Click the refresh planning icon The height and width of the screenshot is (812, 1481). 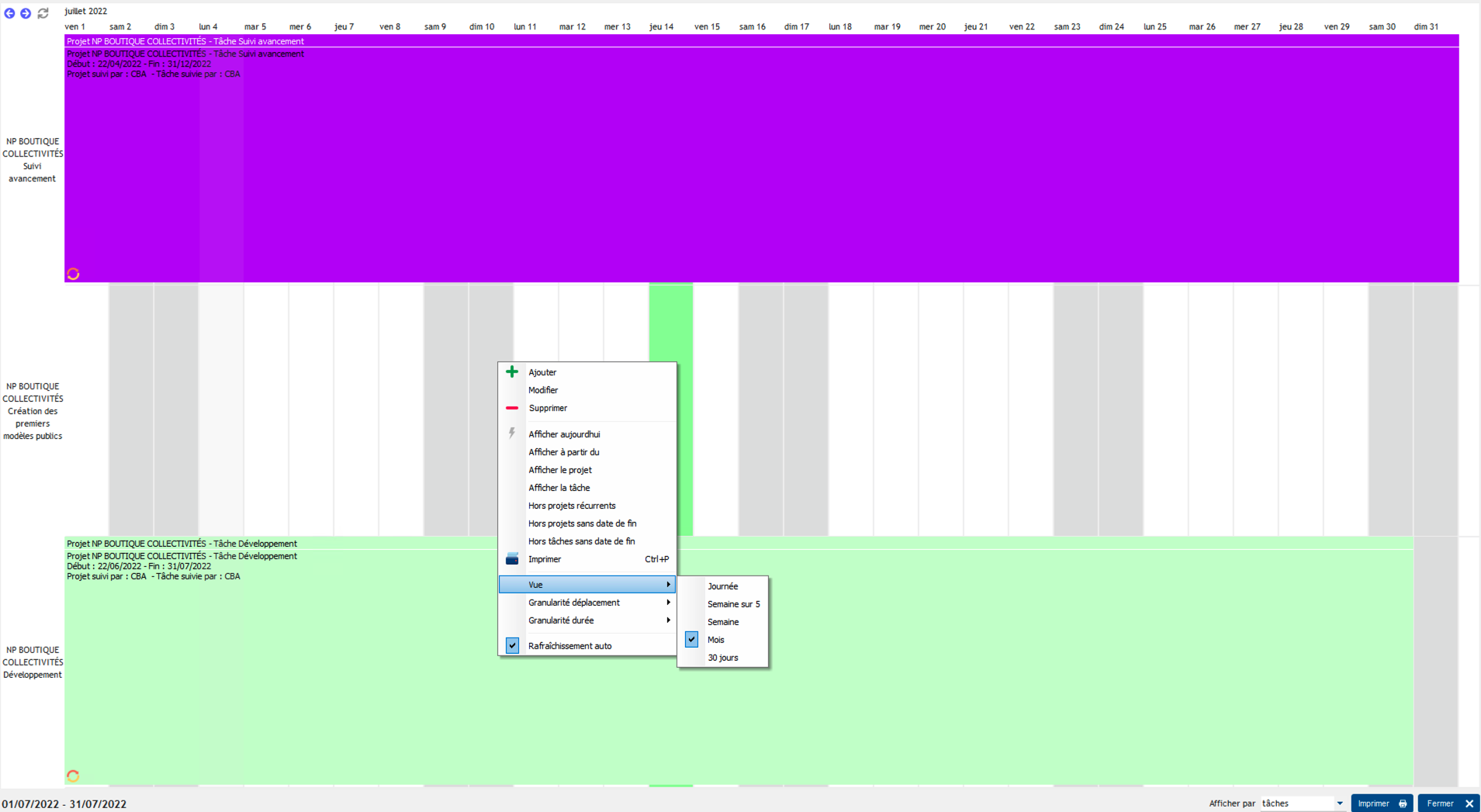(43, 13)
